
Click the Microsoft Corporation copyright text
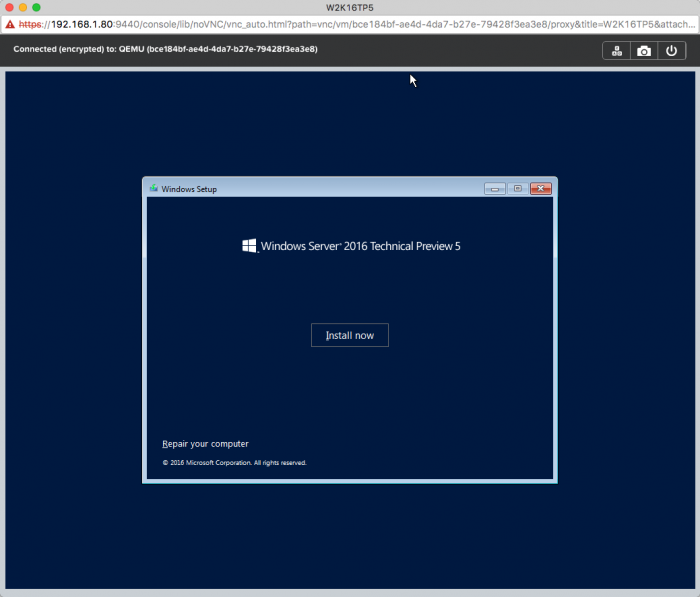(x=234, y=463)
